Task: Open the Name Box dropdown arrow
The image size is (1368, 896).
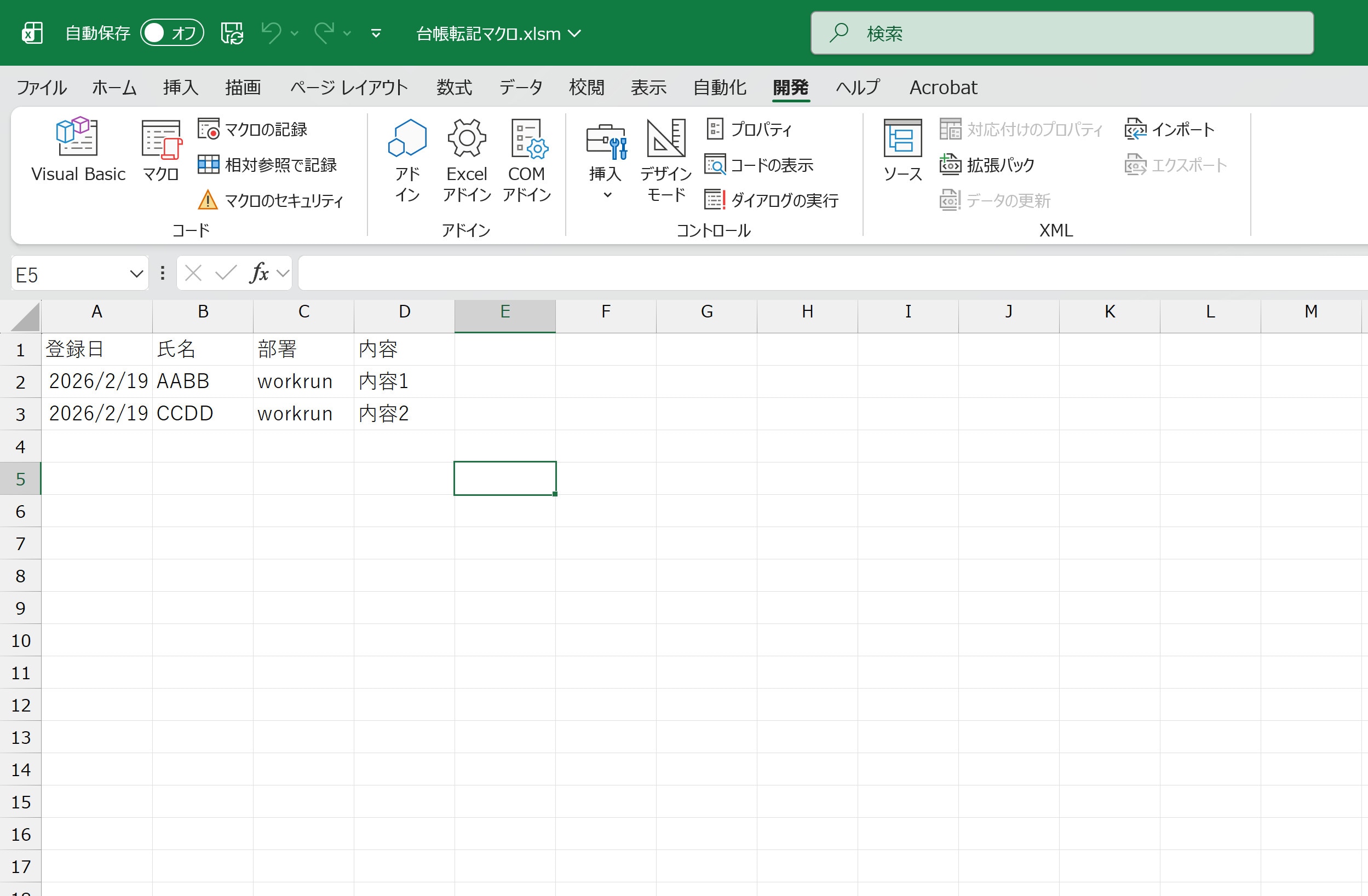Action: (136, 274)
